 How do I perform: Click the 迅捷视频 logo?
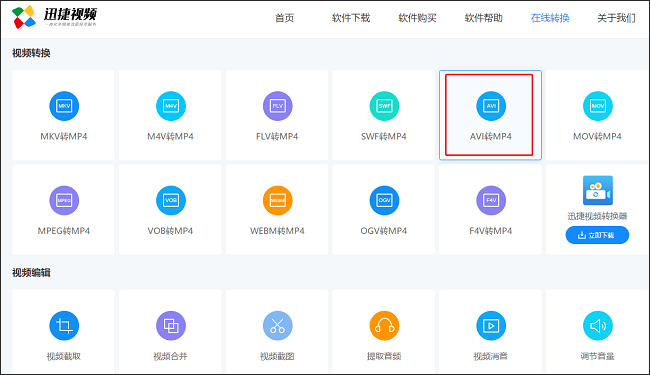(x=54, y=17)
